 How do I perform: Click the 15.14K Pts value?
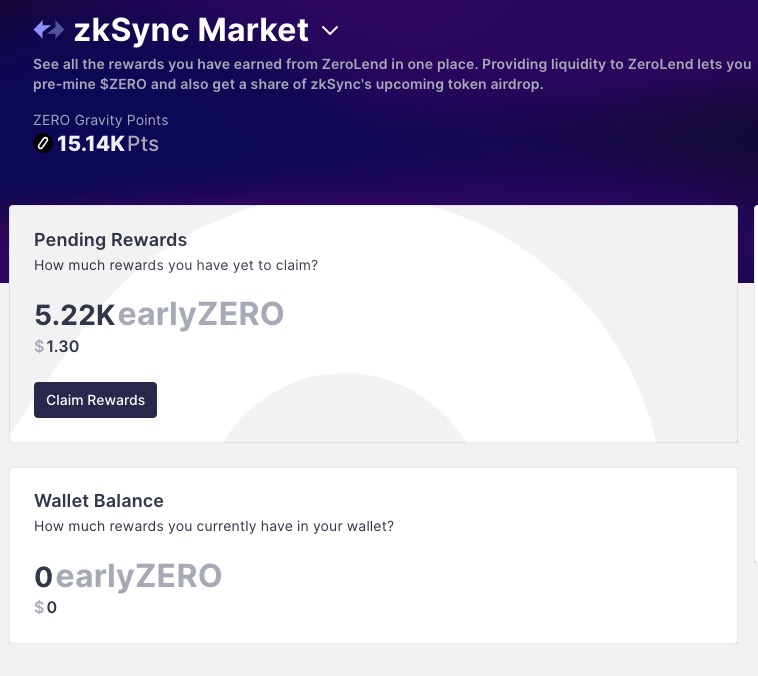tap(90, 144)
